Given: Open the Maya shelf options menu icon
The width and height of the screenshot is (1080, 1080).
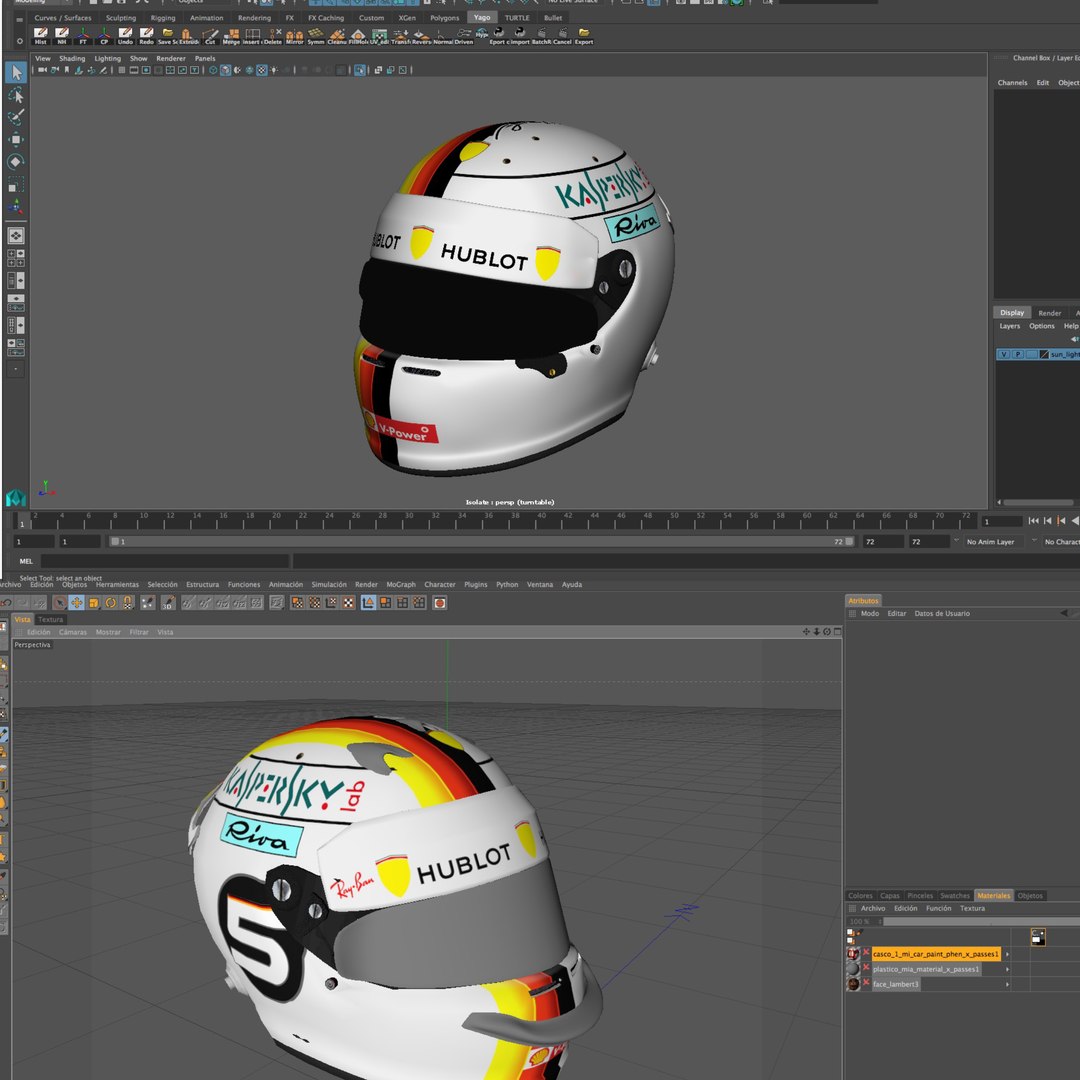Looking at the screenshot, I should coord(19,41).
